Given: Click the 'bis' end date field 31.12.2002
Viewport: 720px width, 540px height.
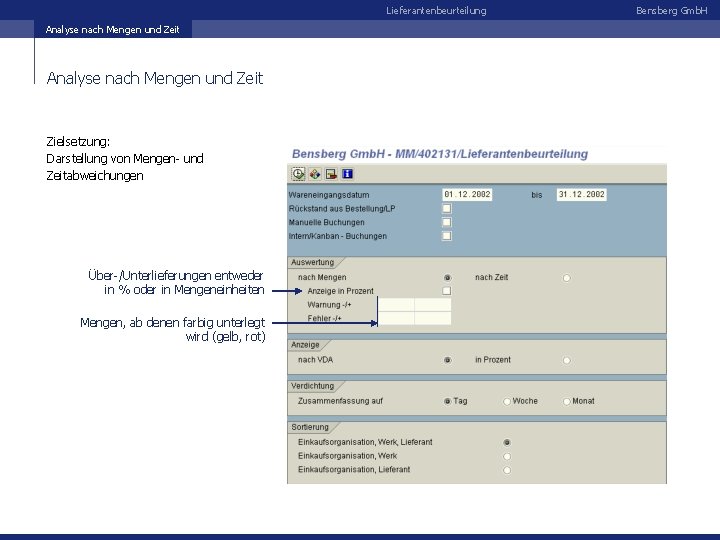Looking at the screenshot, I should click(581, 195).
